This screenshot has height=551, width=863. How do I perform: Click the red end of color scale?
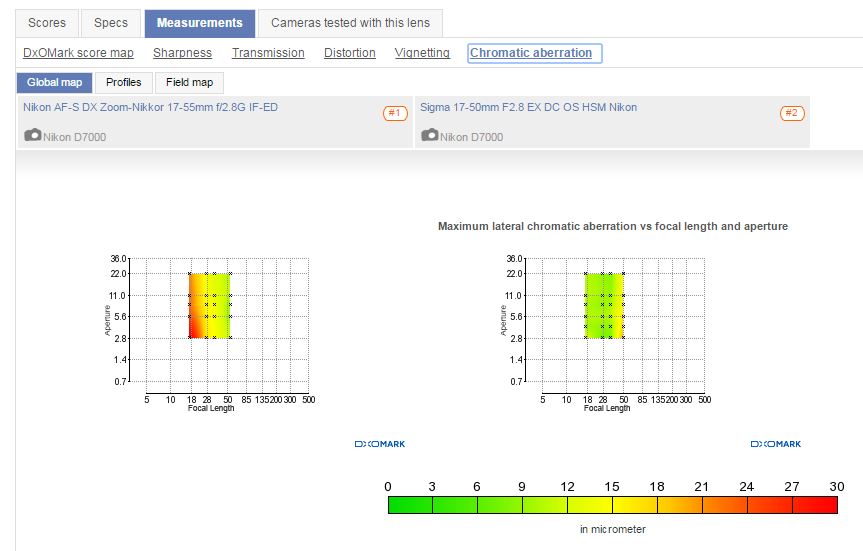click(x=815, y=506)
